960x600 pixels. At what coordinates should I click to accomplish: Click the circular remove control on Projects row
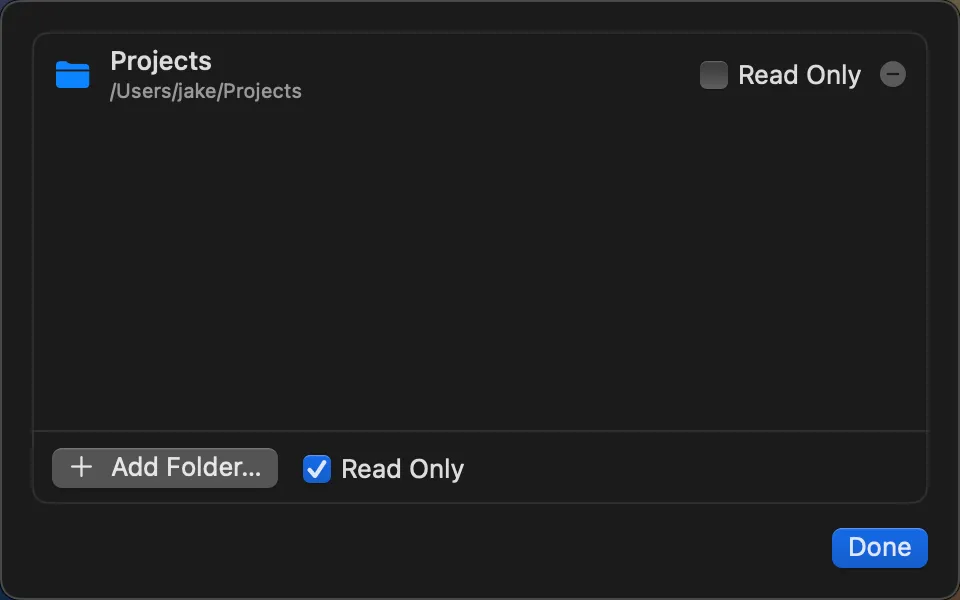coord(893,73)
